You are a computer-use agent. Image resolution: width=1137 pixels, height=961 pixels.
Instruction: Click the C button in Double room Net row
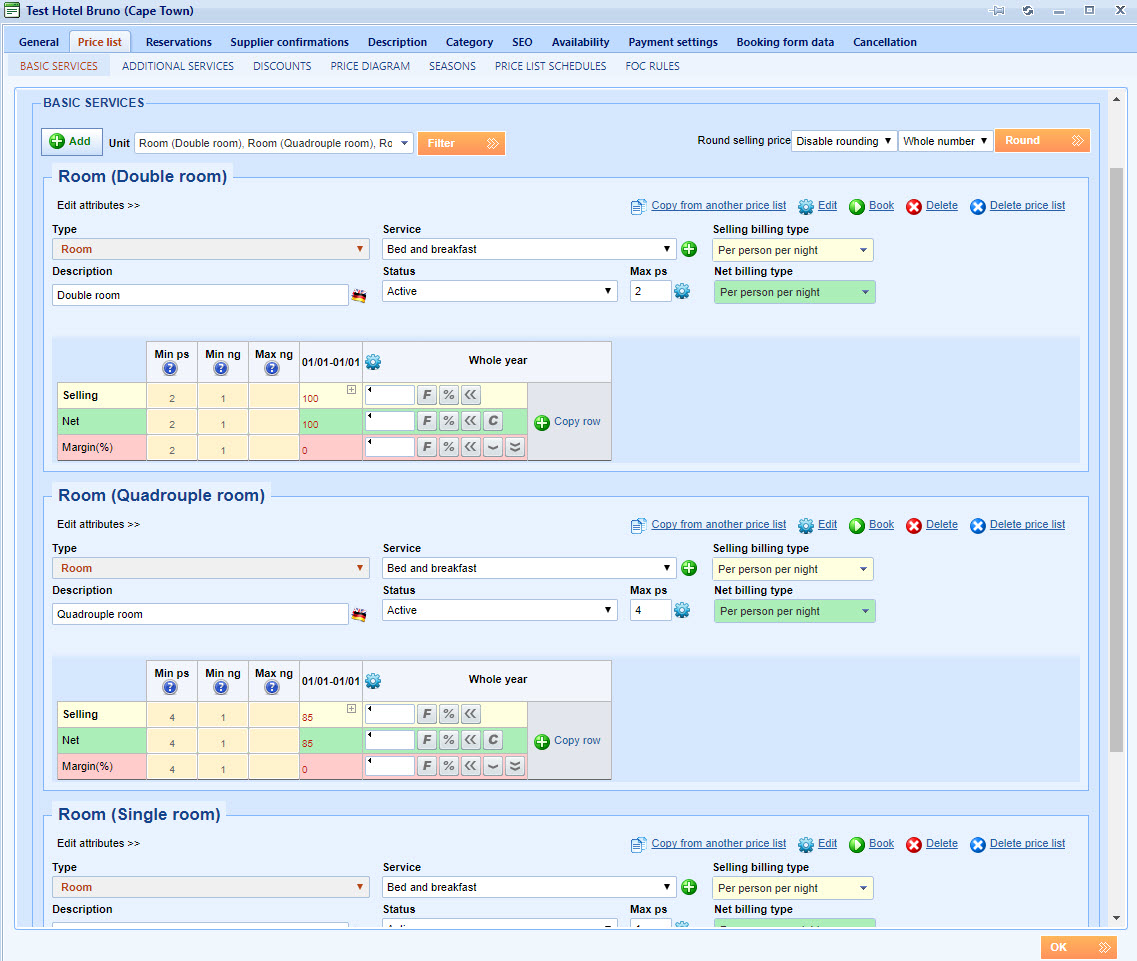pyautogui.click(x=493, y=421)
